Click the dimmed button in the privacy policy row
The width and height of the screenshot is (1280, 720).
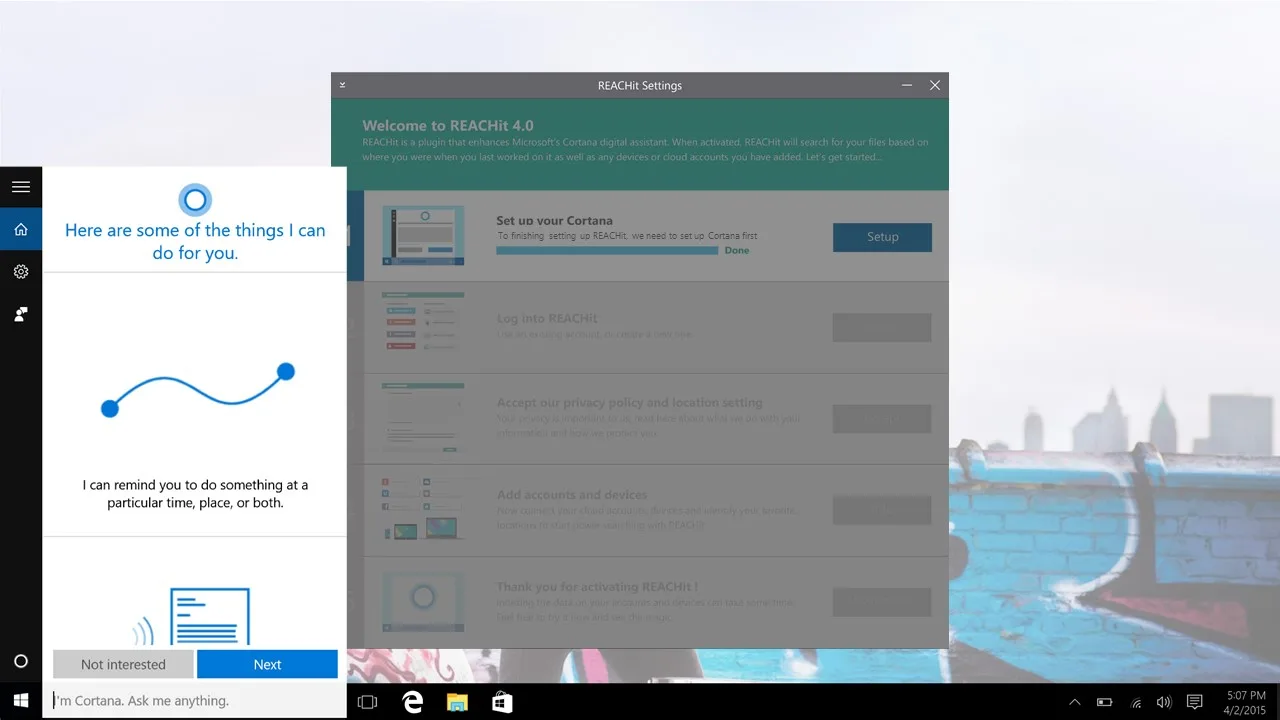[x=882, y=419]
